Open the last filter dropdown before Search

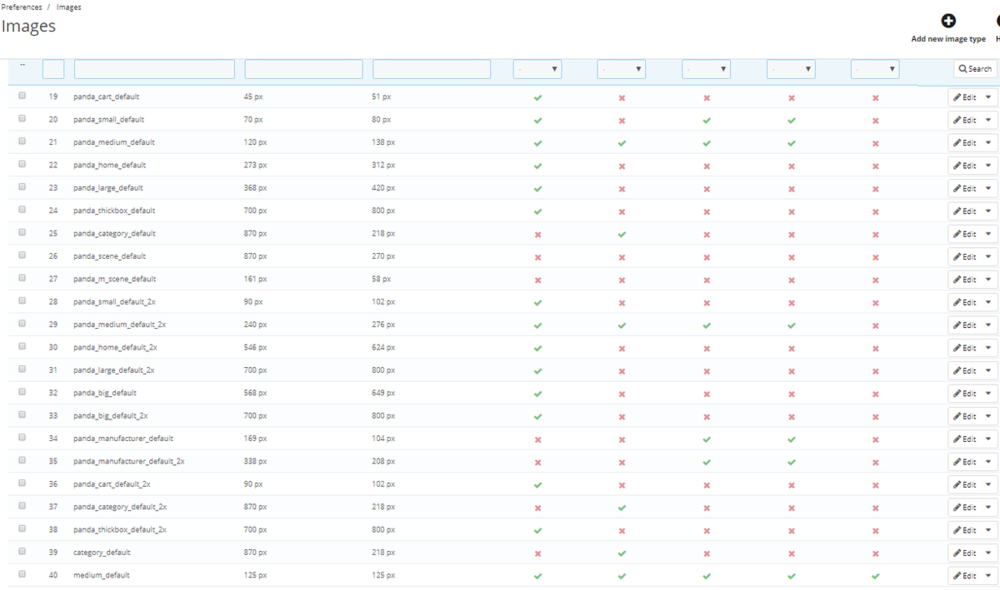(x=875, y=69)
